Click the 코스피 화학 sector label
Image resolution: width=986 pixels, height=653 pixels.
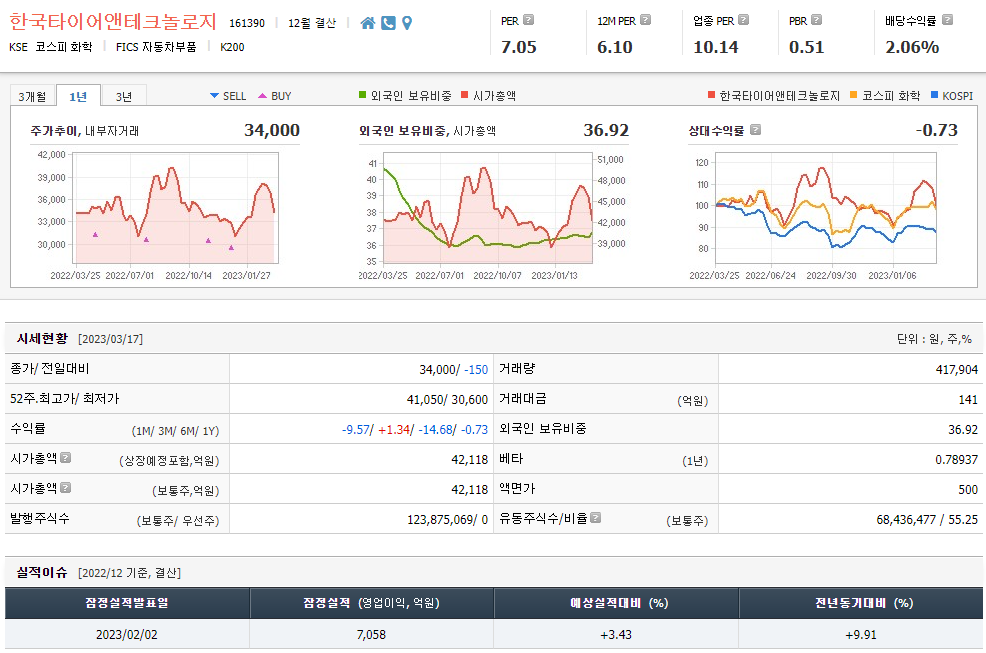click(64, 47)
